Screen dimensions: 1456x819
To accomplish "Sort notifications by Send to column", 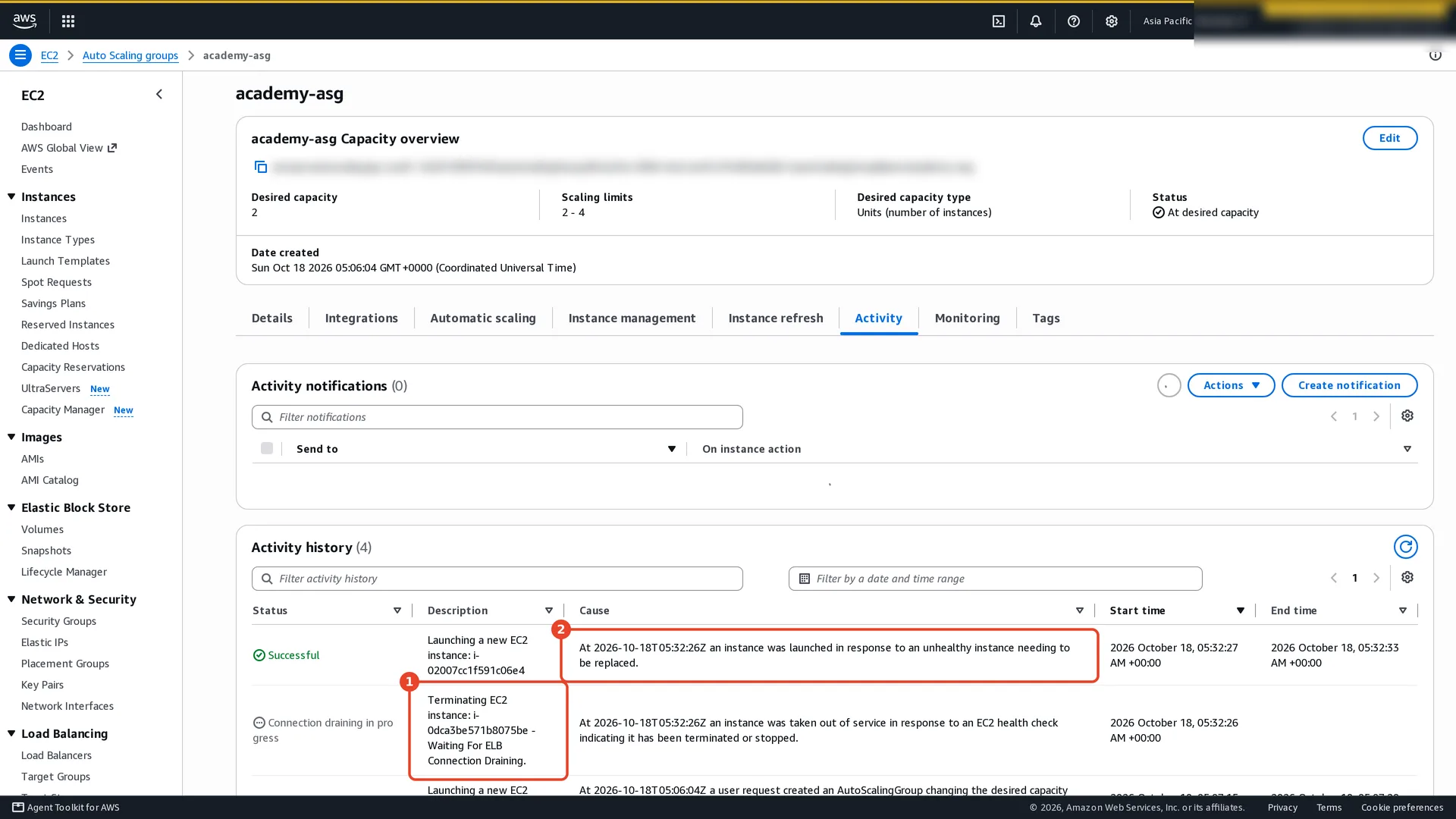I will click(x=671, y=449).
